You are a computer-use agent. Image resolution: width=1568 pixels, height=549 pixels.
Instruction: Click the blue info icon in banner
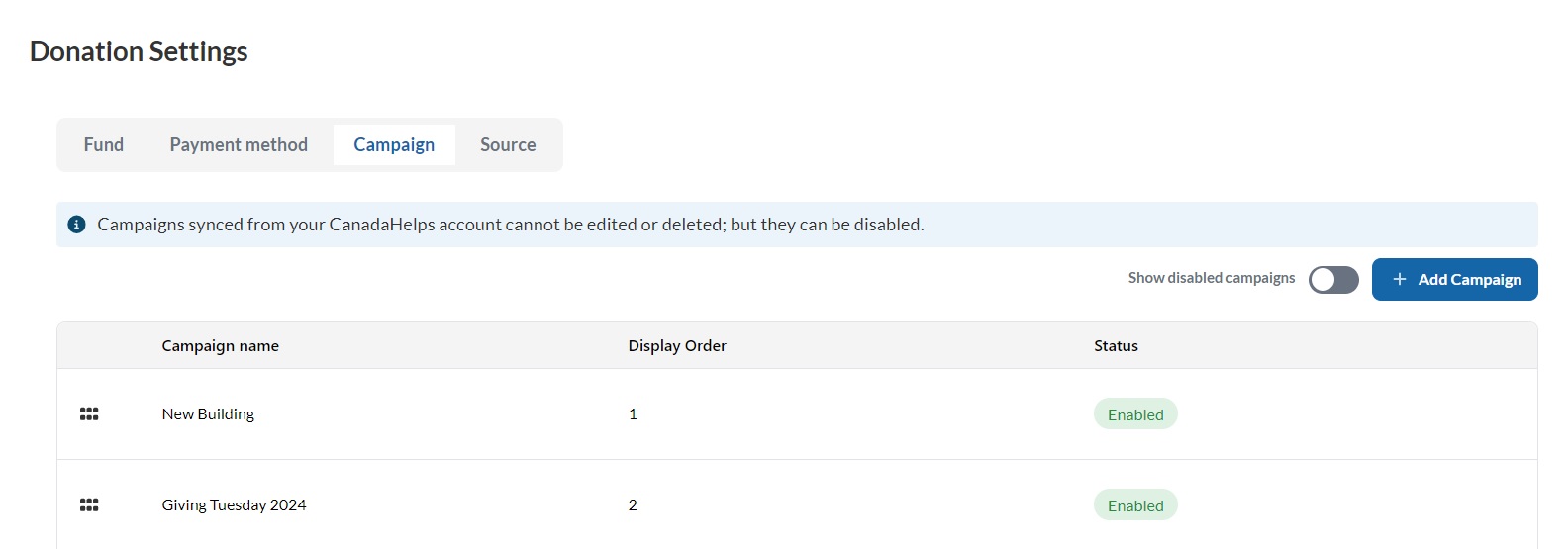pos(76,225)
